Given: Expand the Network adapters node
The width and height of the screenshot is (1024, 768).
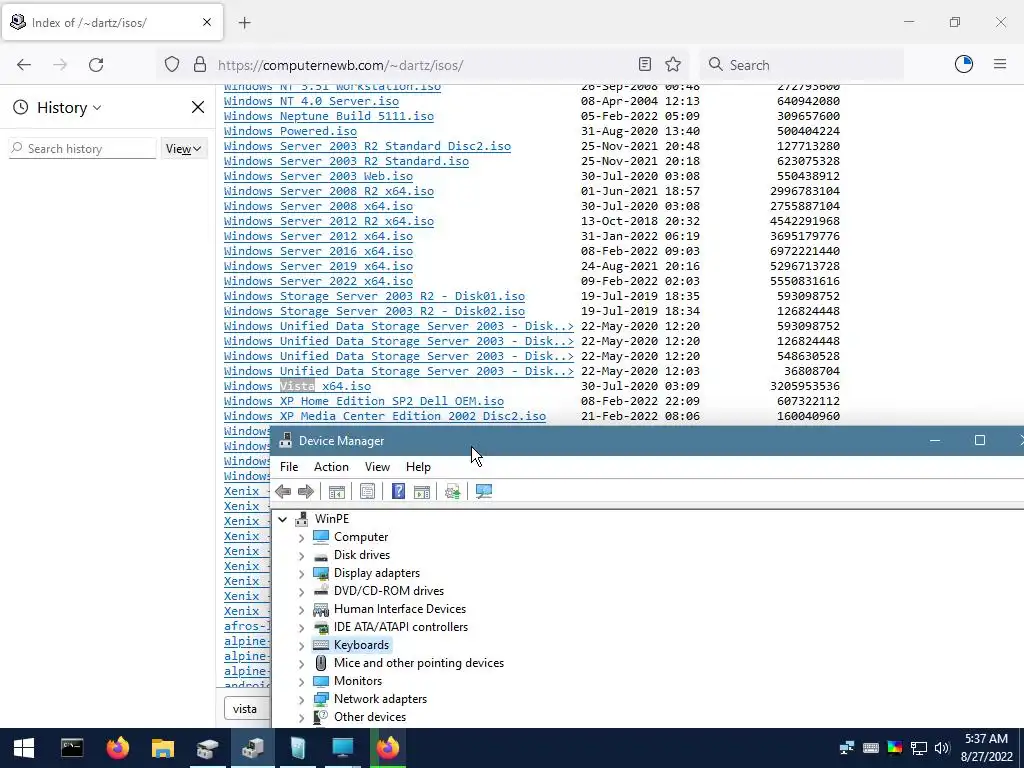Looking at the screenshot, I should [301, 699].
